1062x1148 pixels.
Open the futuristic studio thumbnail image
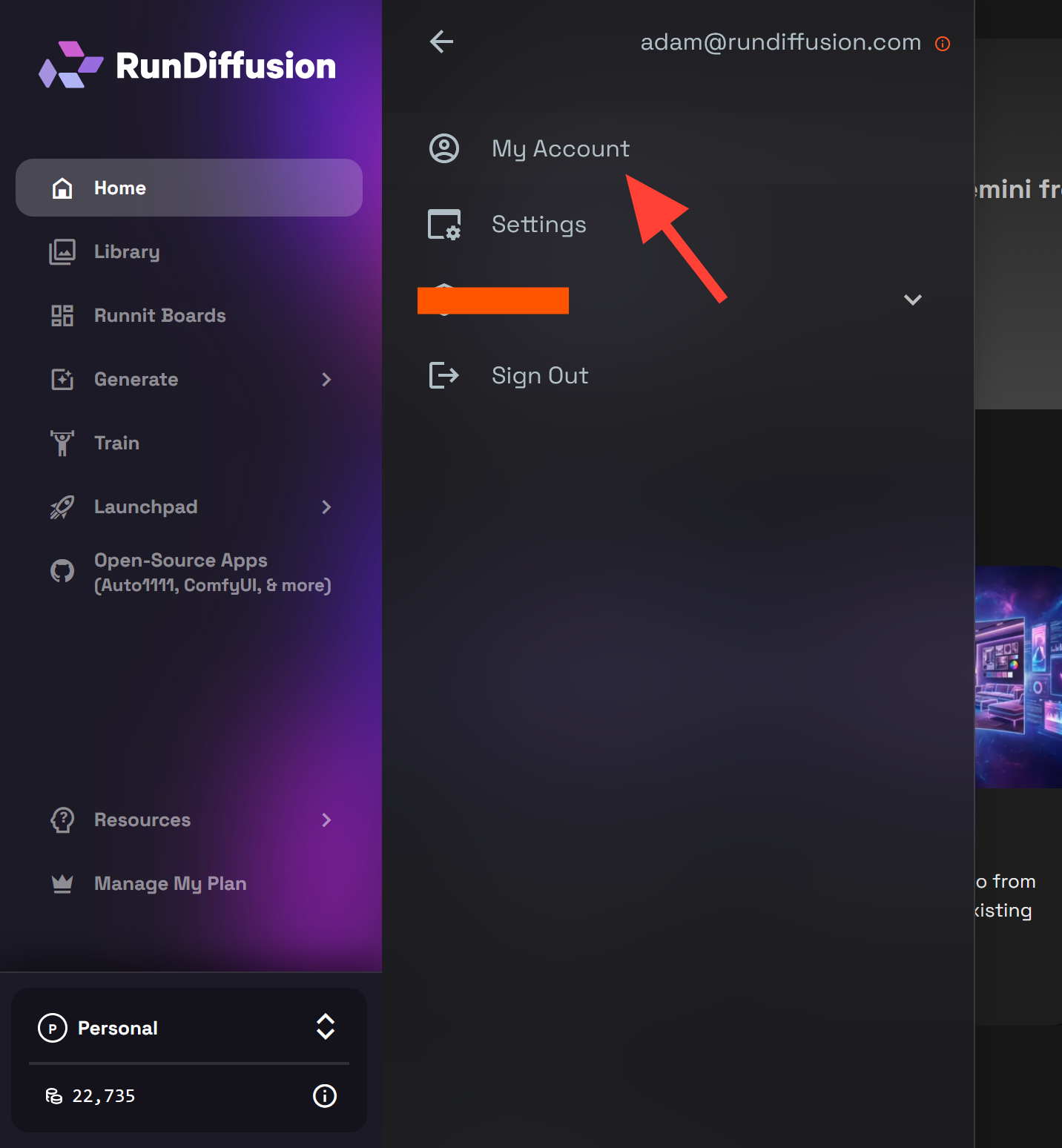point(1018,677)
